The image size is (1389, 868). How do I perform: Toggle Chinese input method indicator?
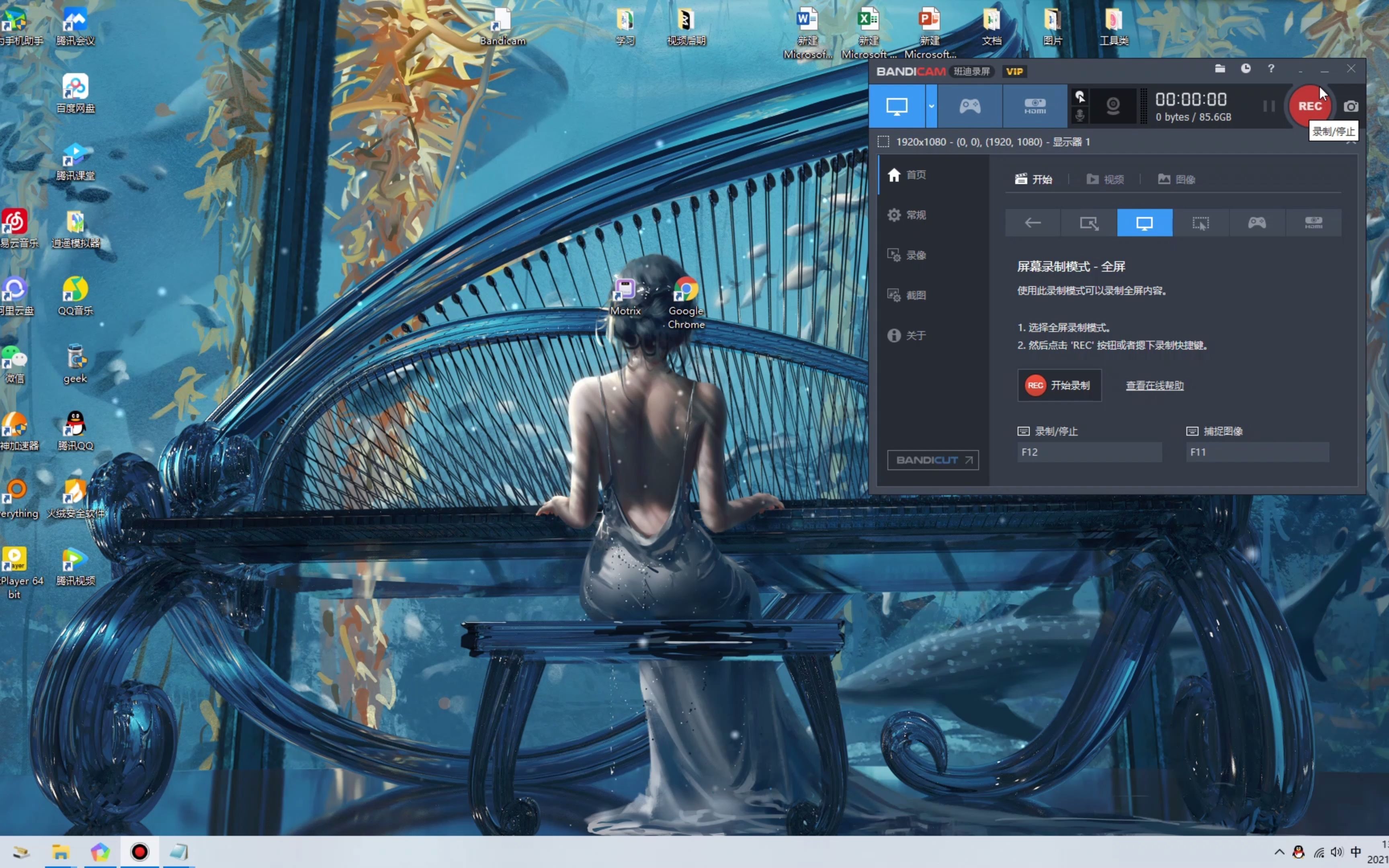pos(1356,852)
